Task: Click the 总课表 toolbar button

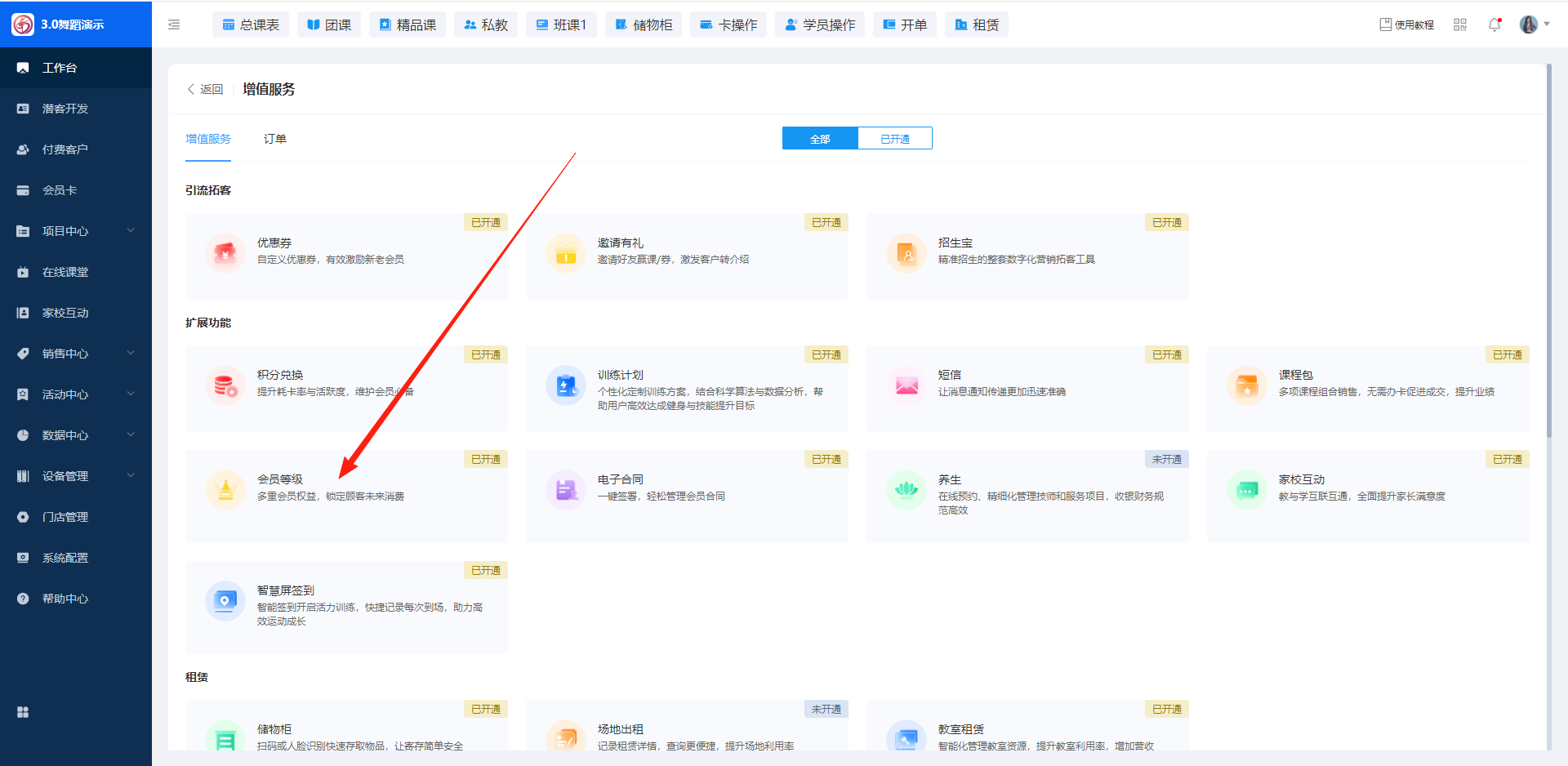Action: tap(252, 25)
